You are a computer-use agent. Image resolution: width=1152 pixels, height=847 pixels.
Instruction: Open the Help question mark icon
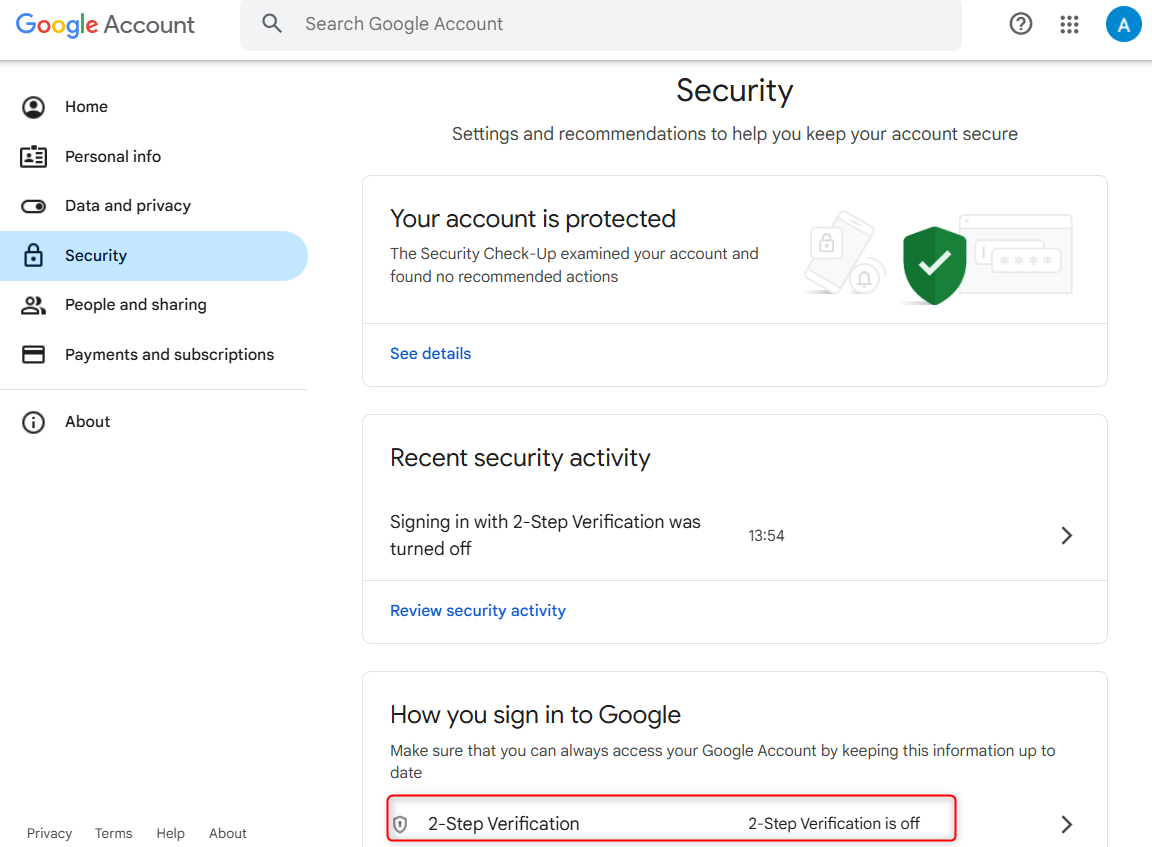coord(1021,24)
